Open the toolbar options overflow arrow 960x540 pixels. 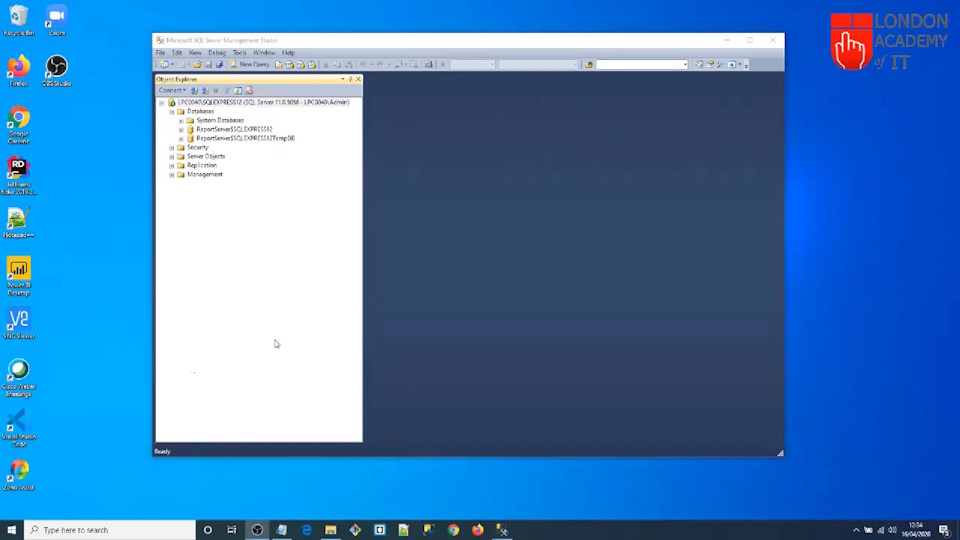pos(746,65)
